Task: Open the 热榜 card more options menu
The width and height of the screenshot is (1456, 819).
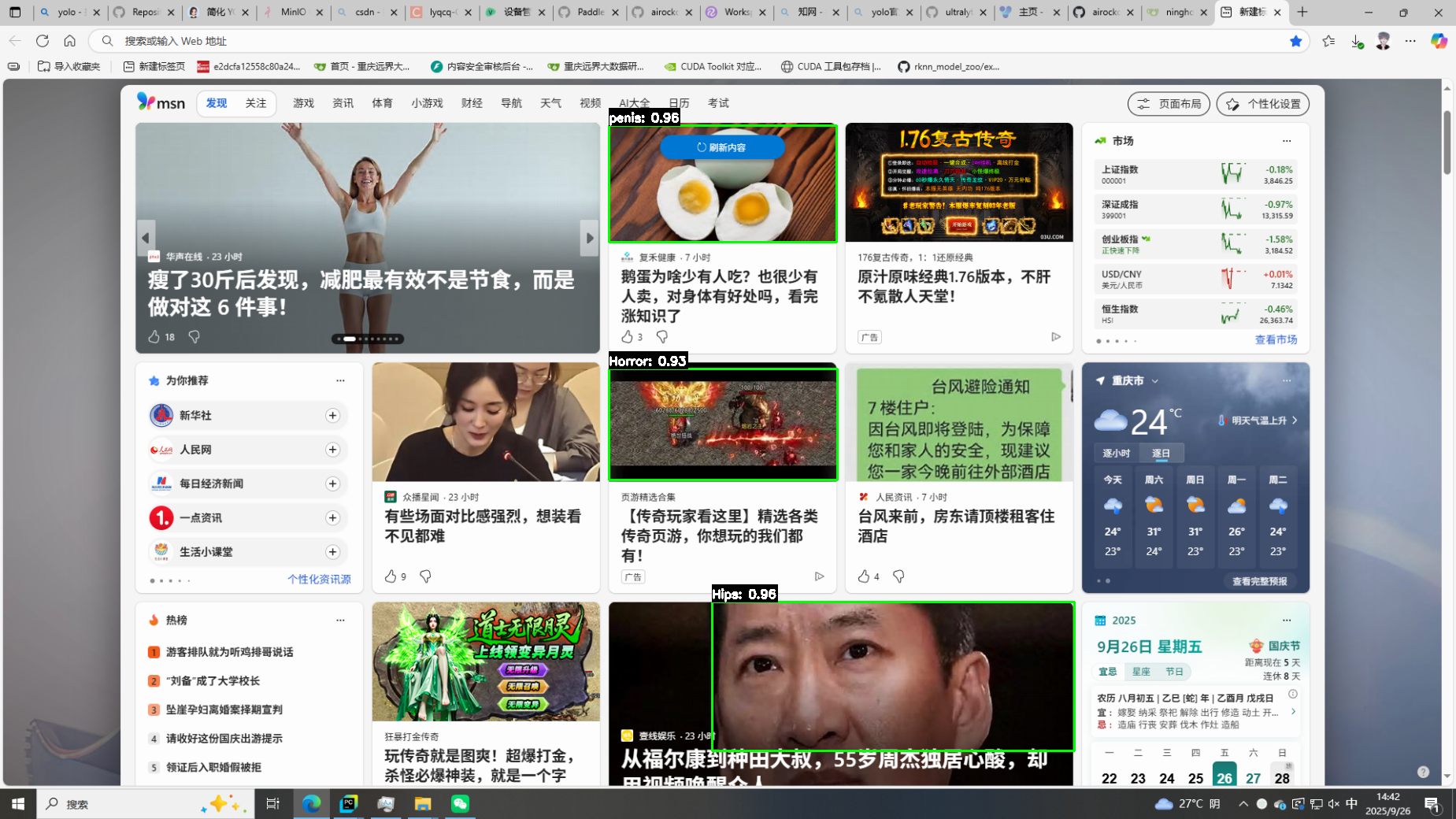Action: (340, 620)
